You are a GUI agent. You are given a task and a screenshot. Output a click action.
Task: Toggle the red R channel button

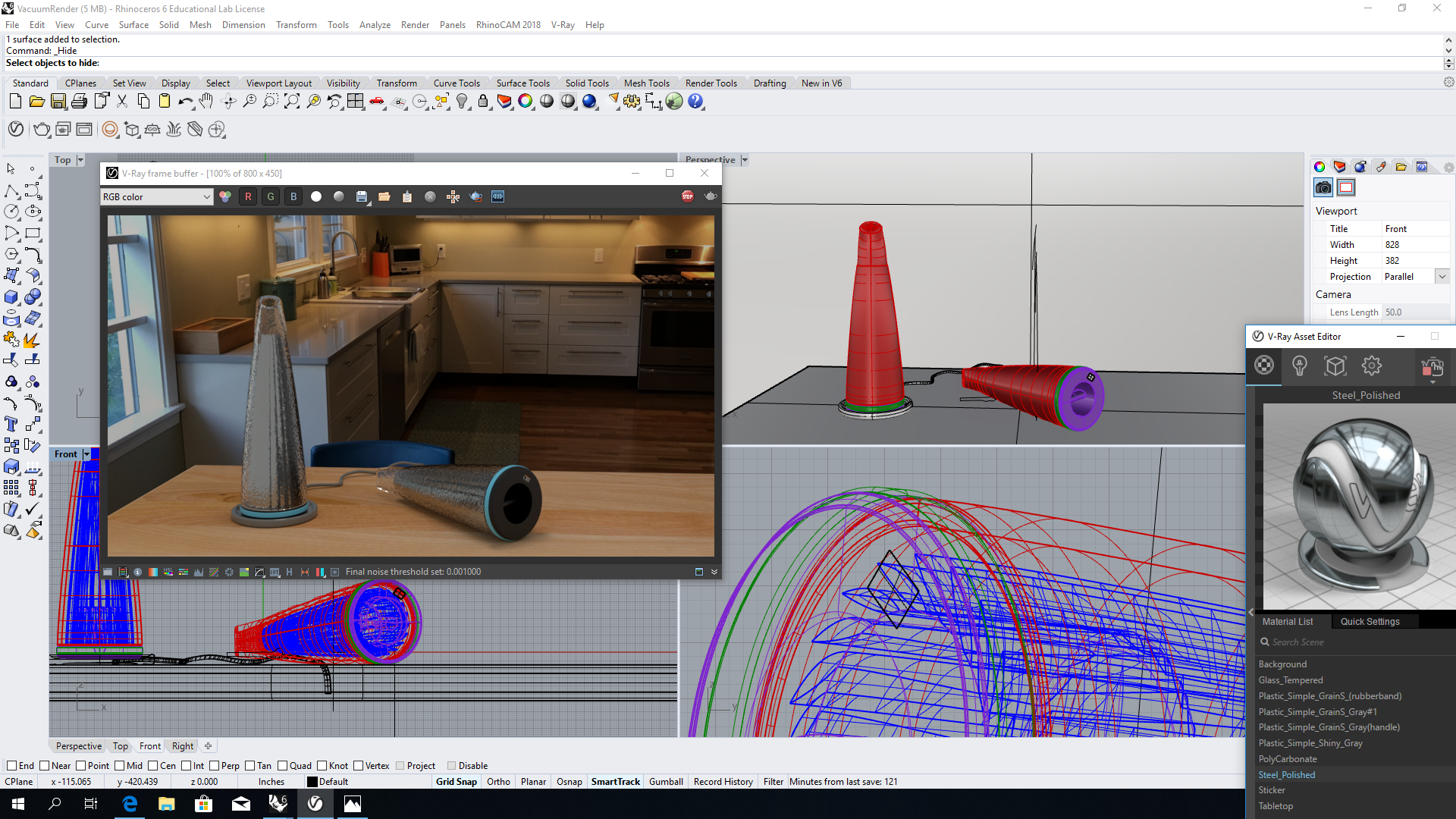click(x=248, y=197)
